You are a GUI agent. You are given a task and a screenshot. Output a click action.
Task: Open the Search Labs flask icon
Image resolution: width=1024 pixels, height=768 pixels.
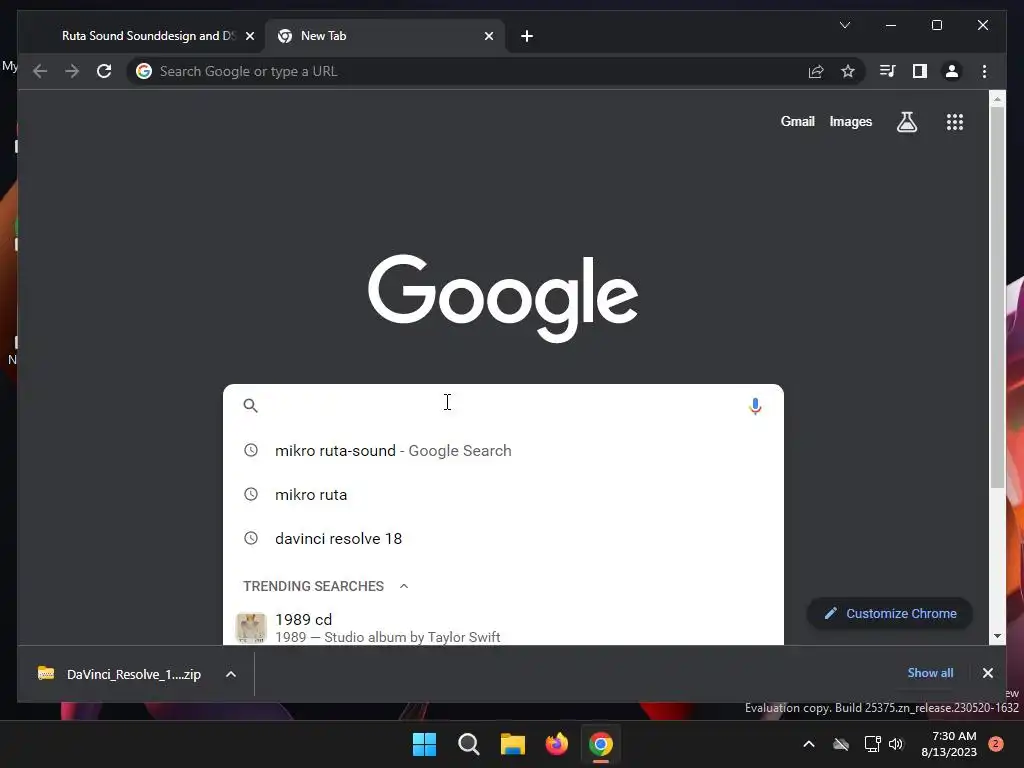coord(906,122)
